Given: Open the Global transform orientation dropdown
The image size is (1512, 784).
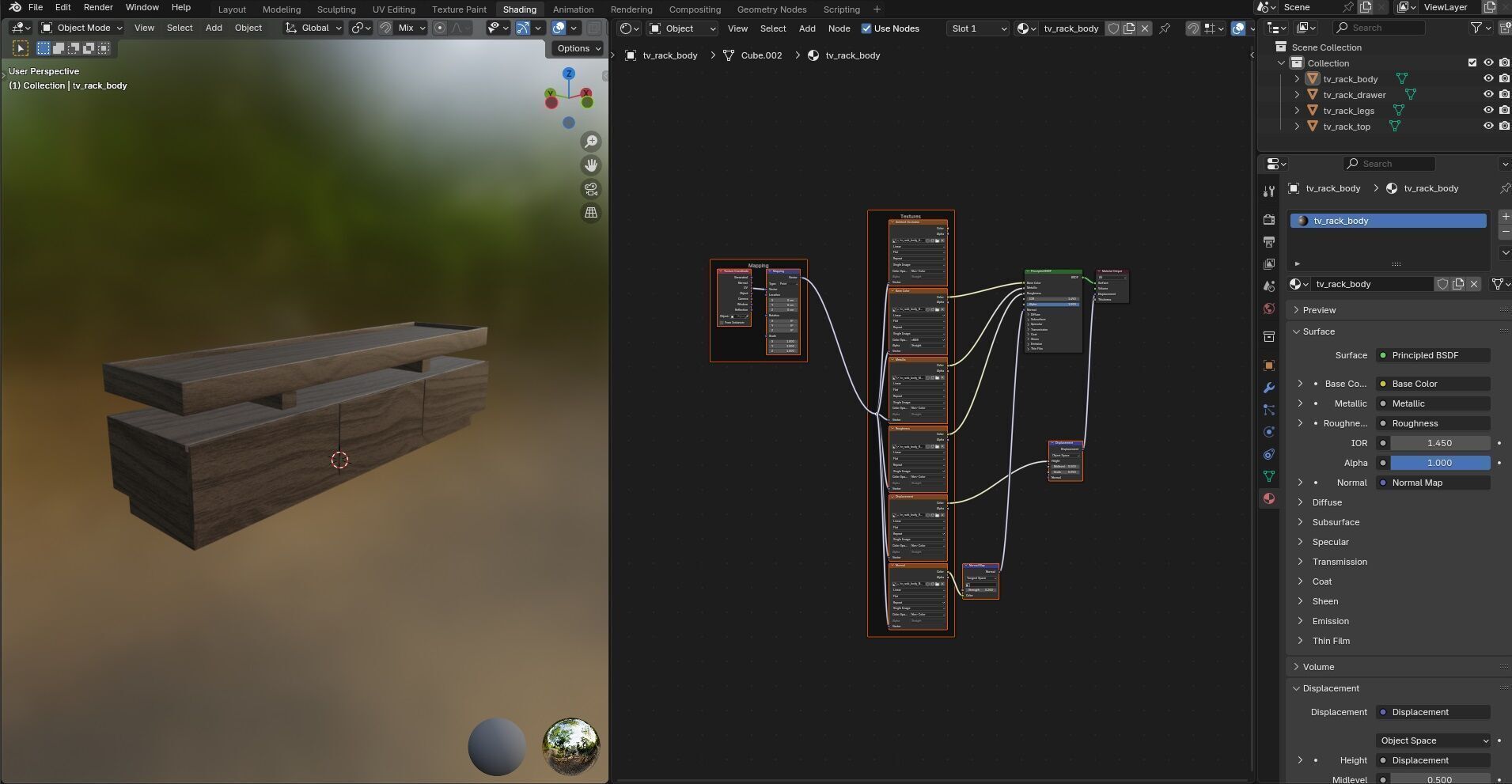Looking at the screenshot, I should pos(313,28).
